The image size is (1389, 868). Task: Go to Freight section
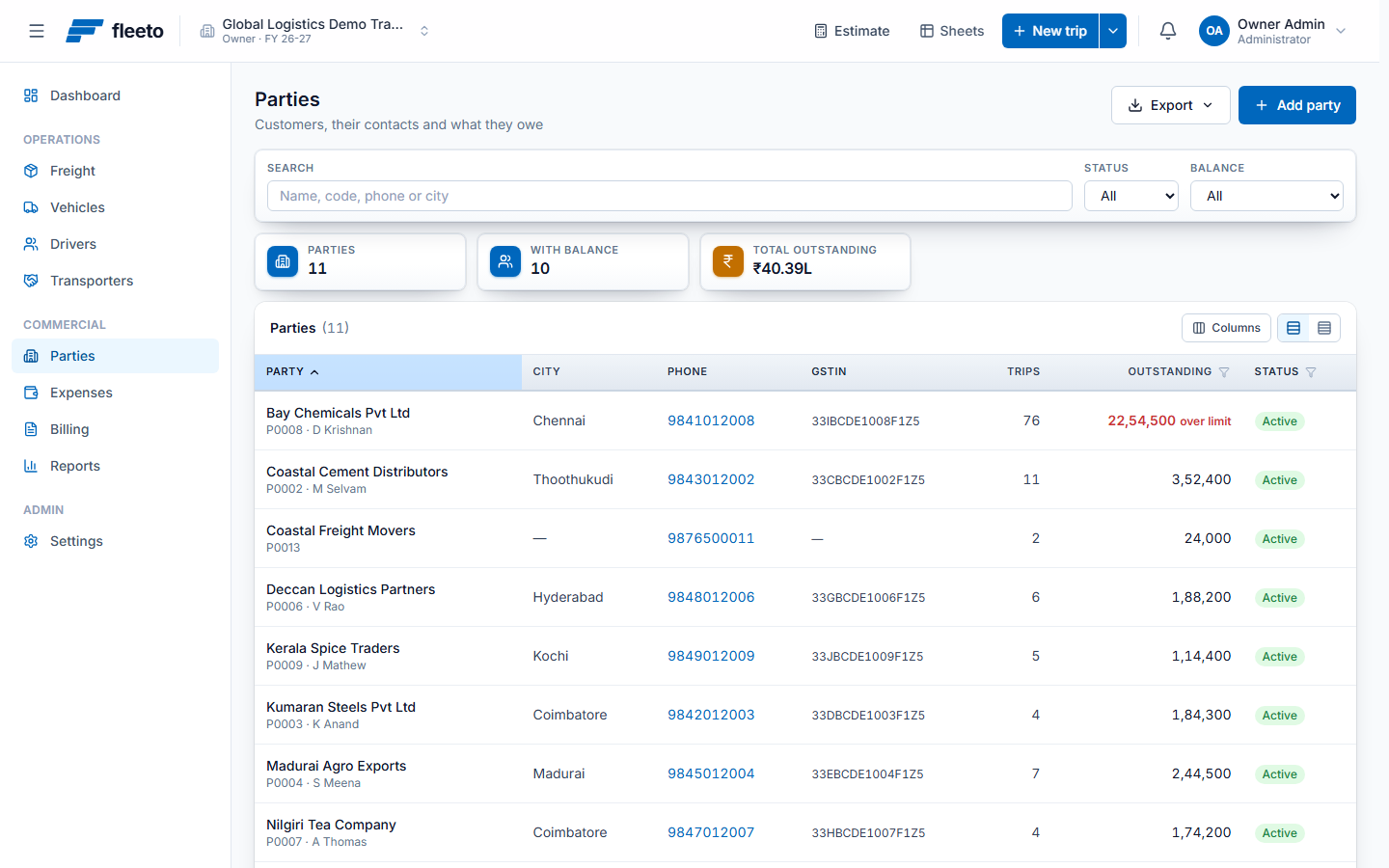116,171
